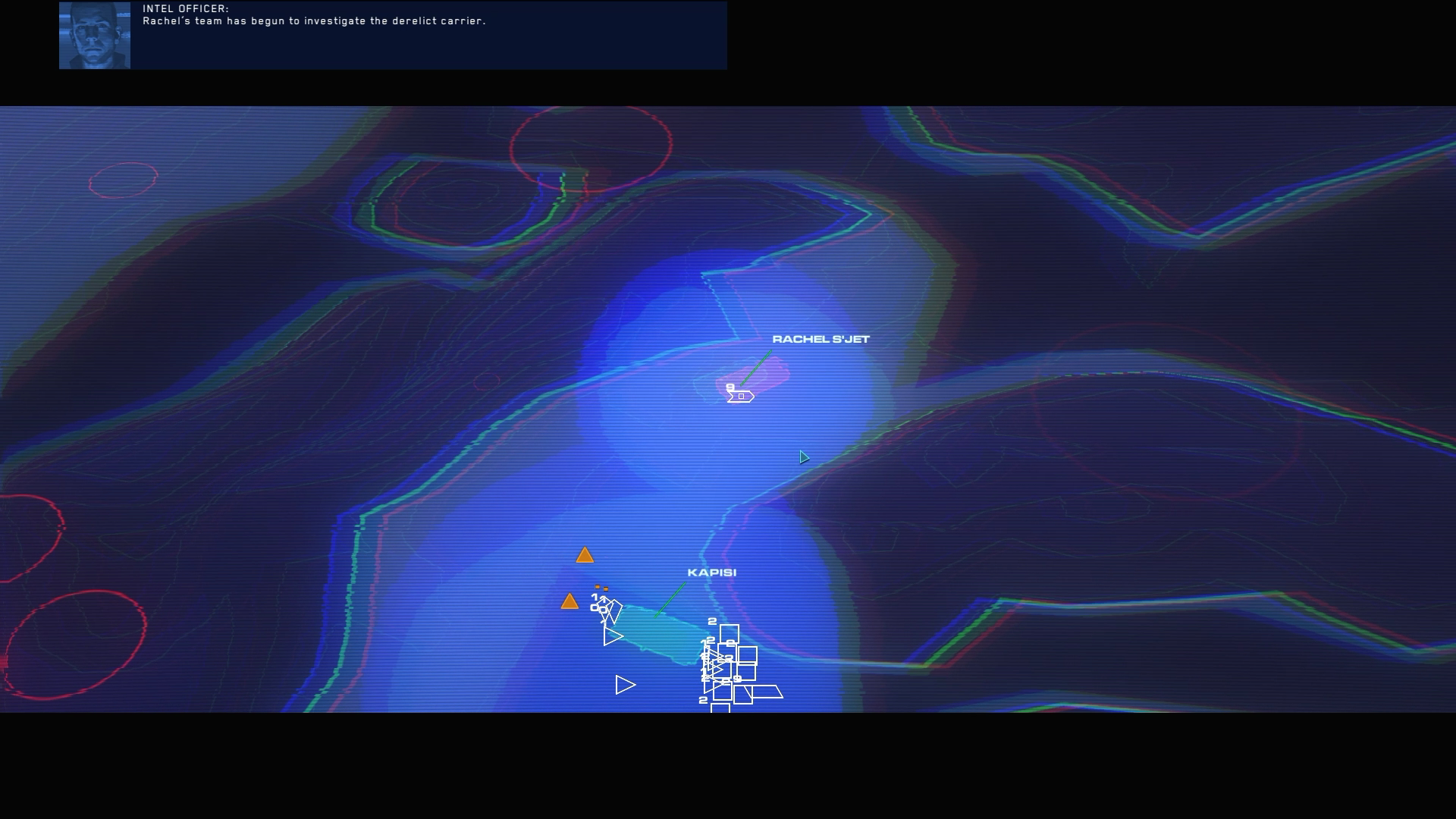
Task: Select the lone white triangle unit at bottom
Action: pos(624,686)
